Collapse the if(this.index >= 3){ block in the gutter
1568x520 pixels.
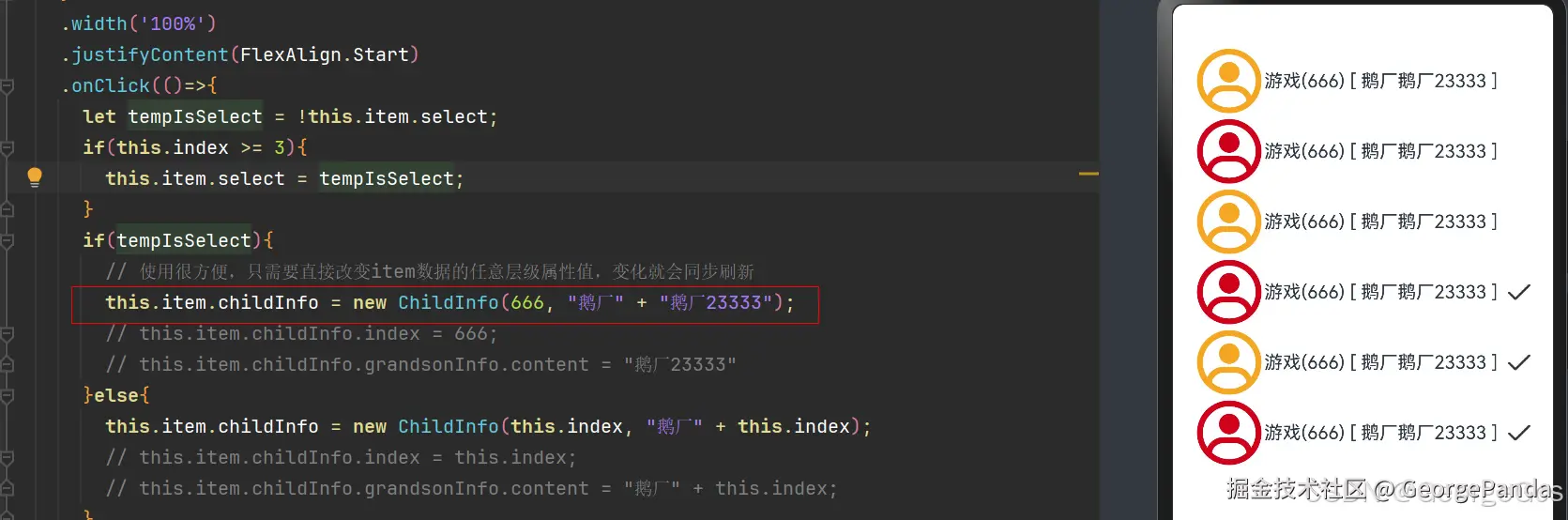coord(8,147)
